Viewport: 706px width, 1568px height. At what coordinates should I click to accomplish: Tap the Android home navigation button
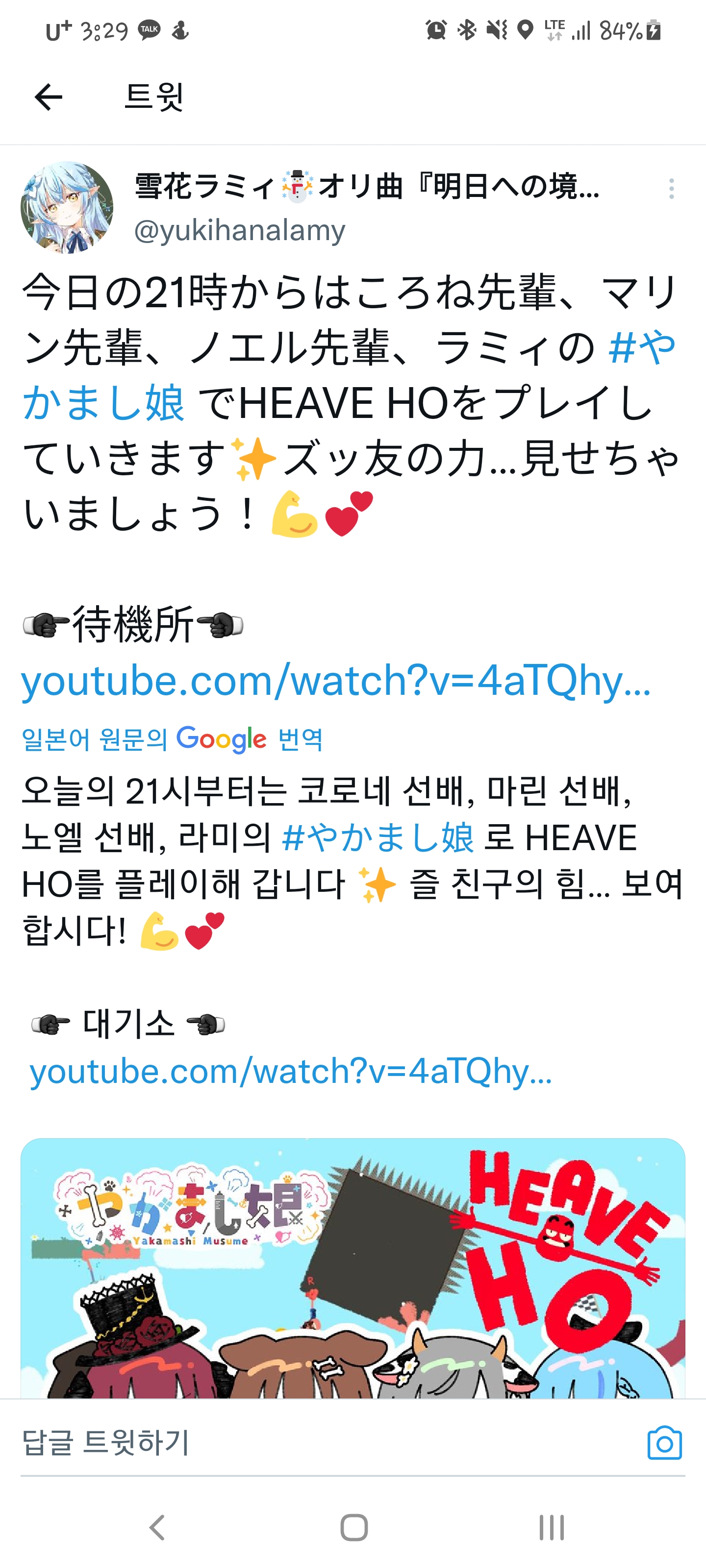[x=354, y=1527]
